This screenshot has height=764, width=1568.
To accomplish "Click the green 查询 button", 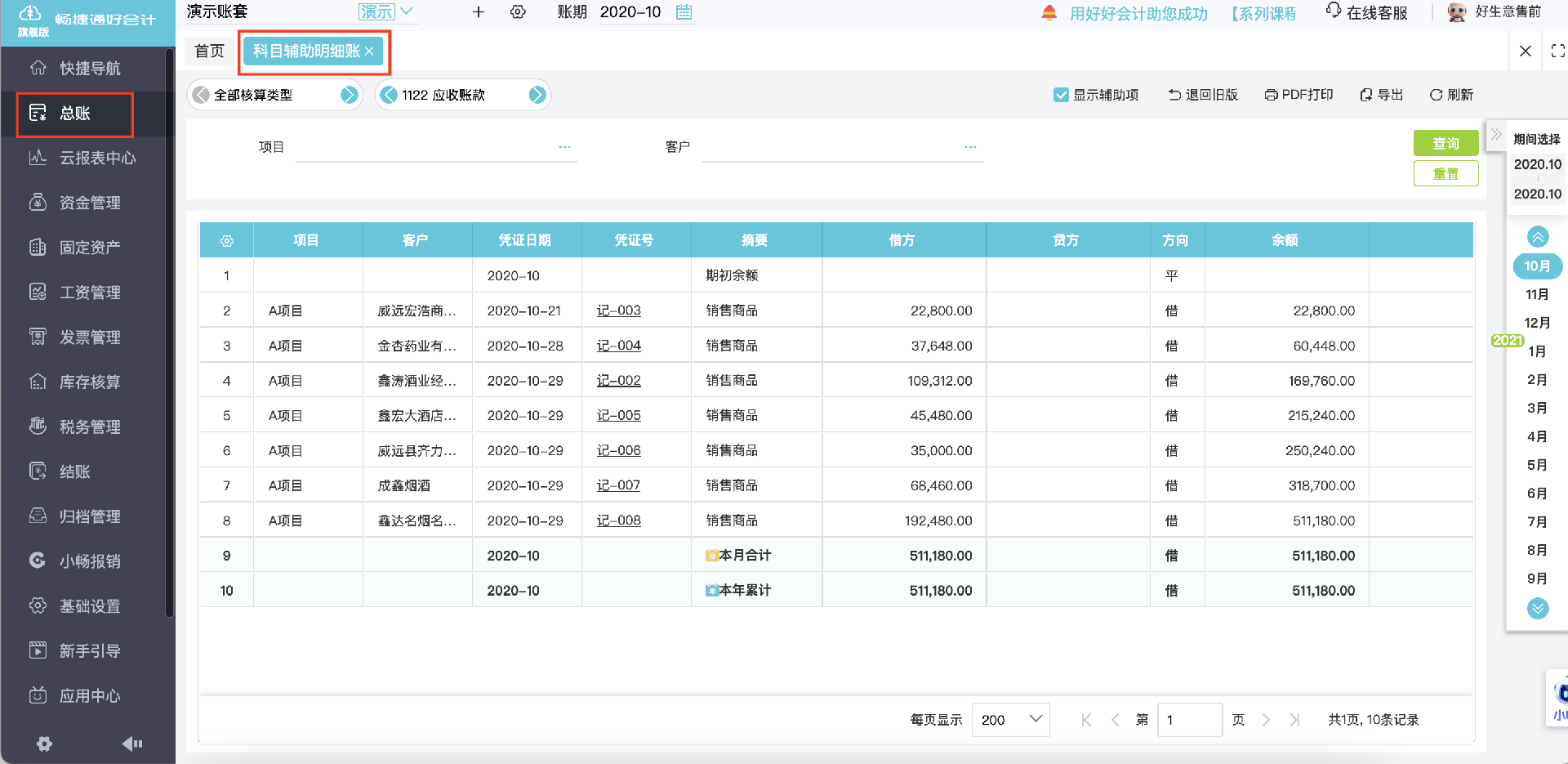I will pos(1445,143).
